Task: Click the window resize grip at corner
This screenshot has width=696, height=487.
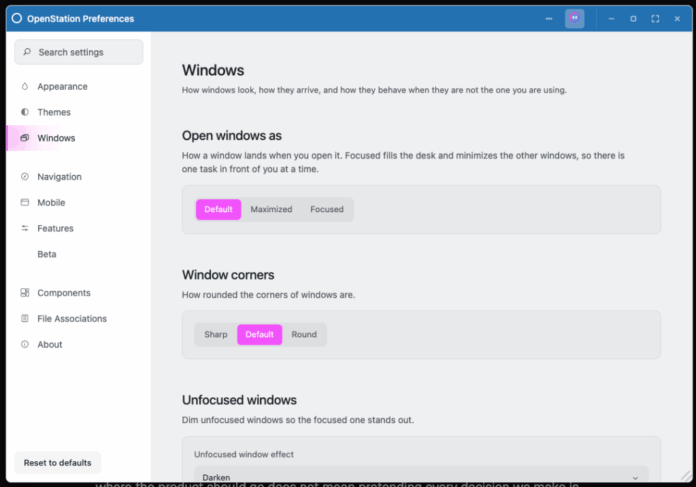Action: (686, 476)
